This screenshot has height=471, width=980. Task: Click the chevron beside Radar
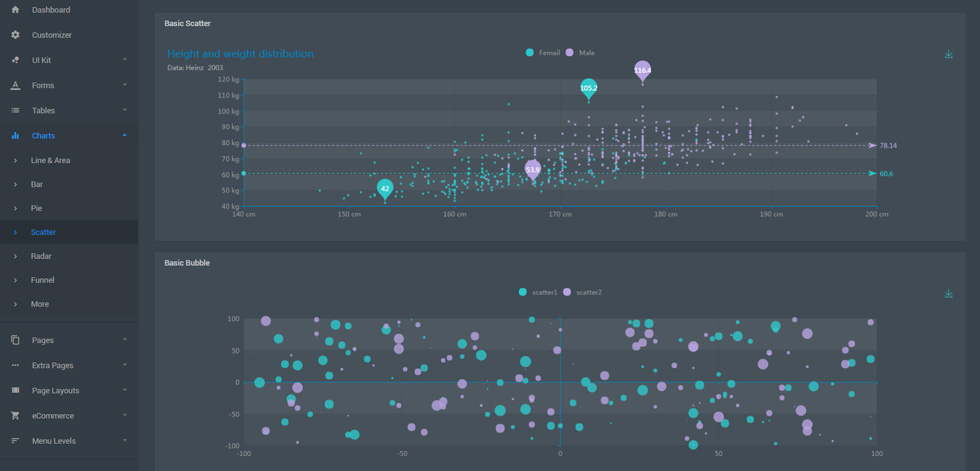pos(15,256)
